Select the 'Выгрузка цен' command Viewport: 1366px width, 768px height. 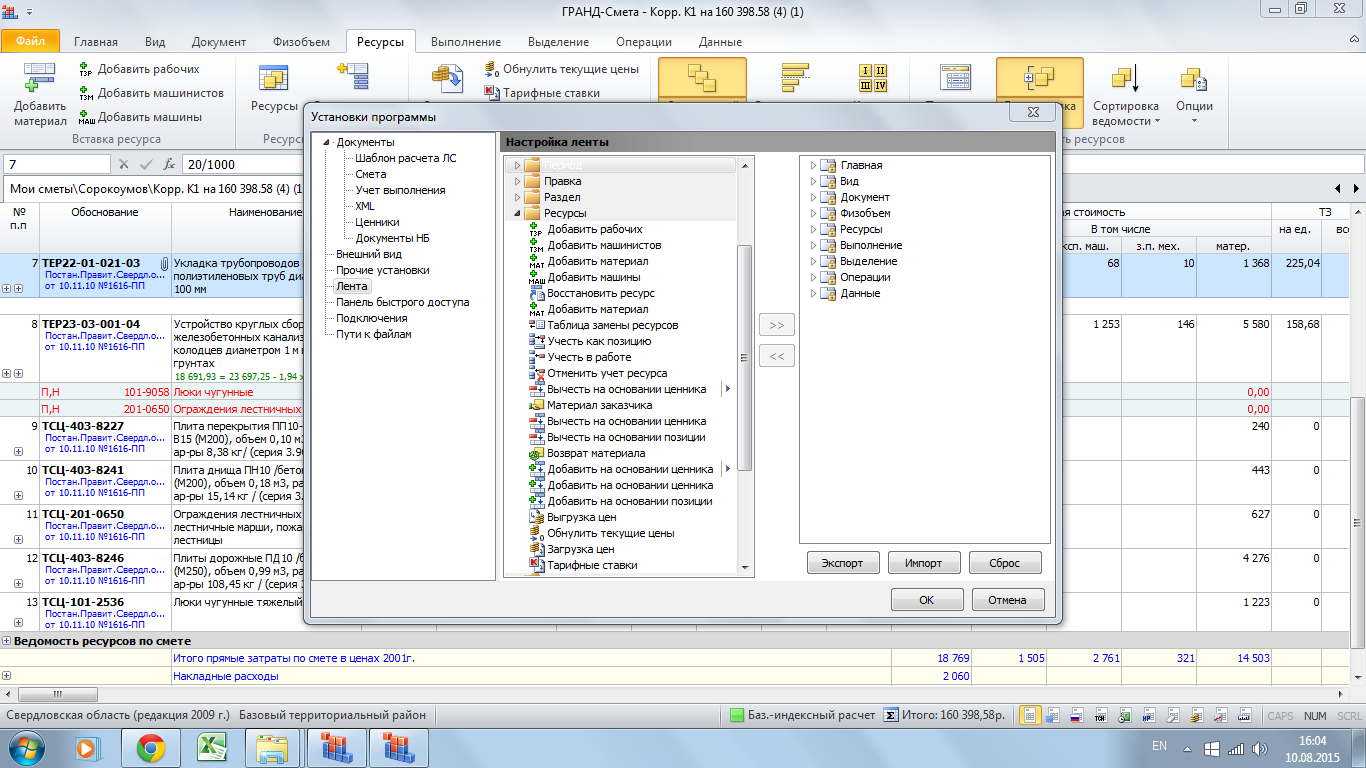[572, 517]
